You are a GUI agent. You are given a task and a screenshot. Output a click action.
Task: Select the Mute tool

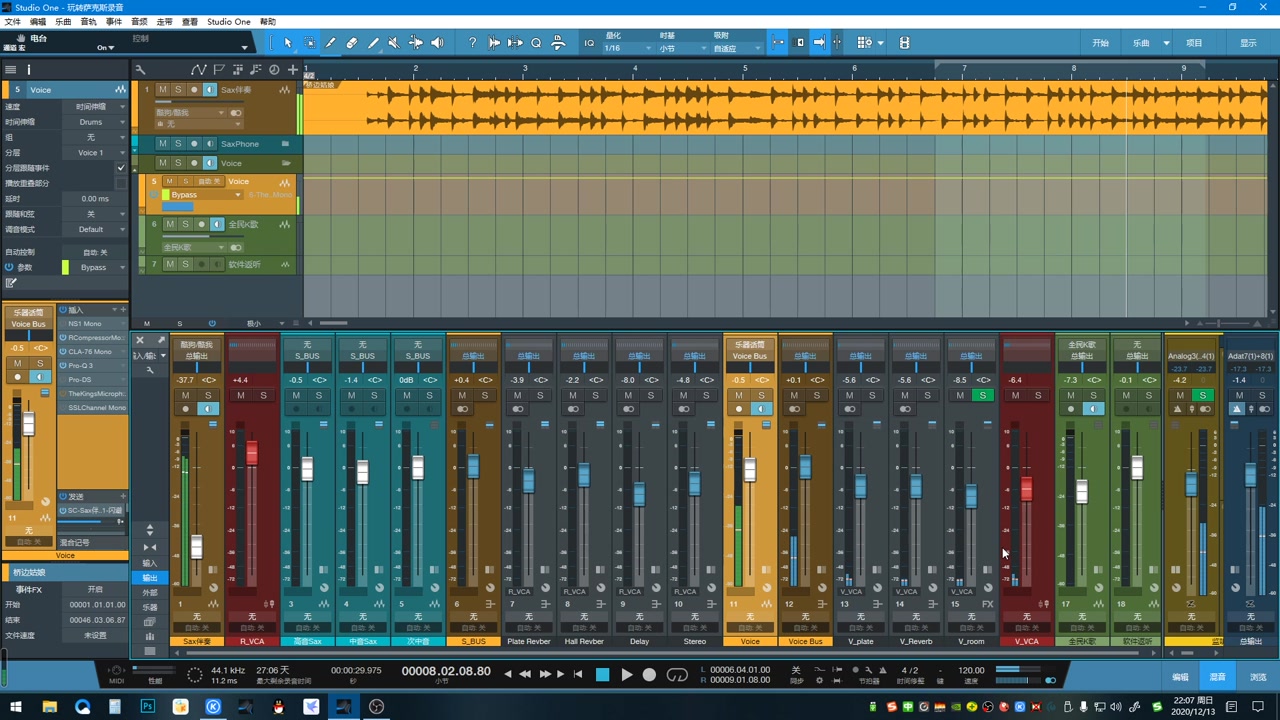[394, 43]
